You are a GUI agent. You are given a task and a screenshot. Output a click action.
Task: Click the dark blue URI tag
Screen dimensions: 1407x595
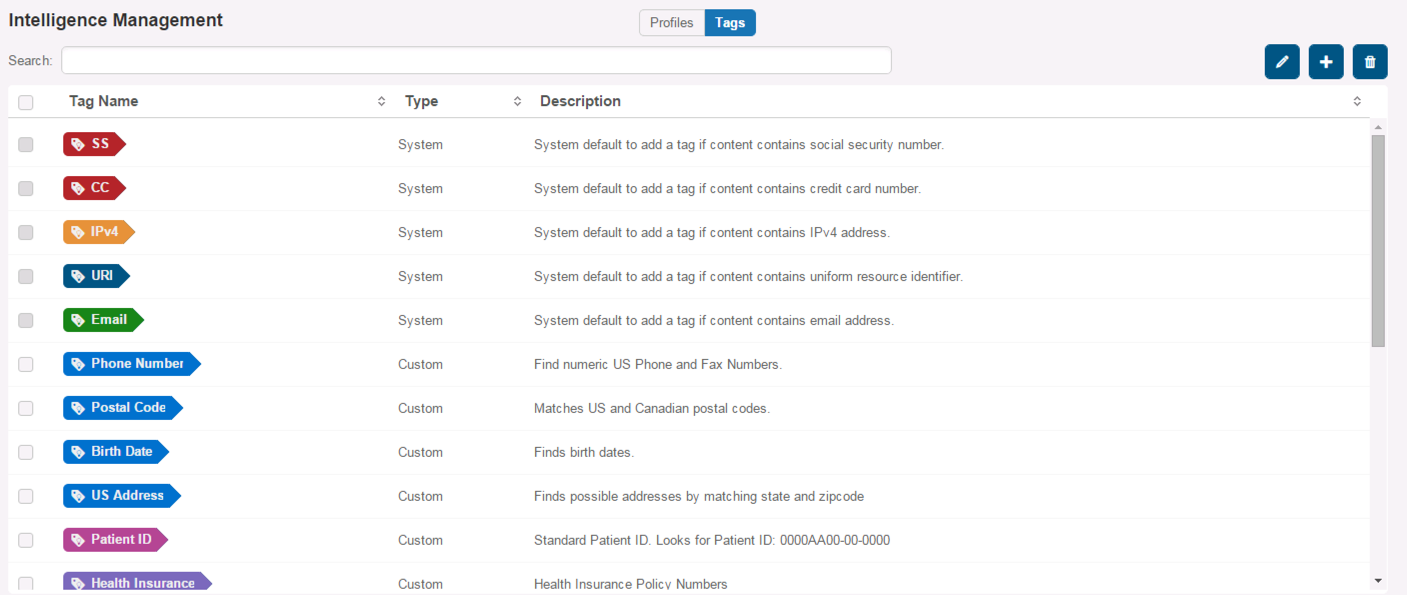[96, 276]
